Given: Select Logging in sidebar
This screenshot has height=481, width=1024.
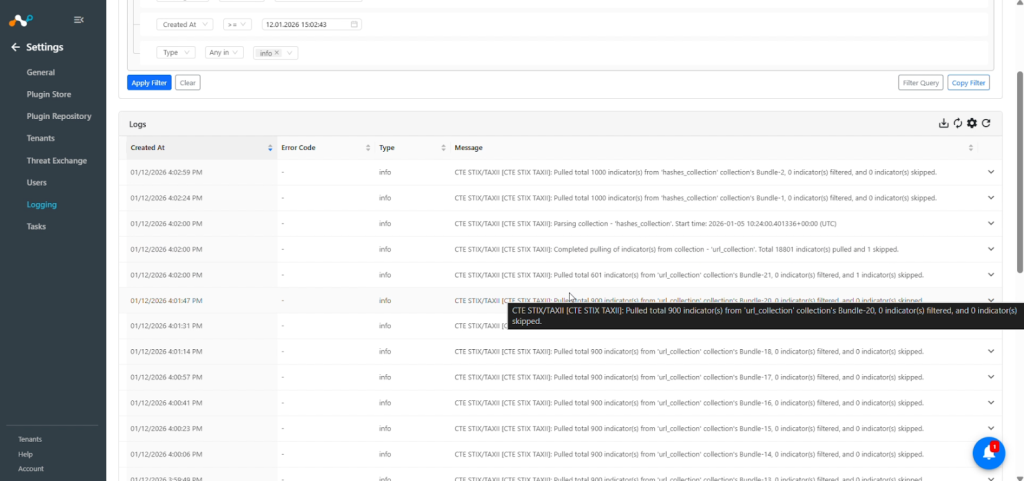Looking at the screenshot, I should click(x=42, y=204).
